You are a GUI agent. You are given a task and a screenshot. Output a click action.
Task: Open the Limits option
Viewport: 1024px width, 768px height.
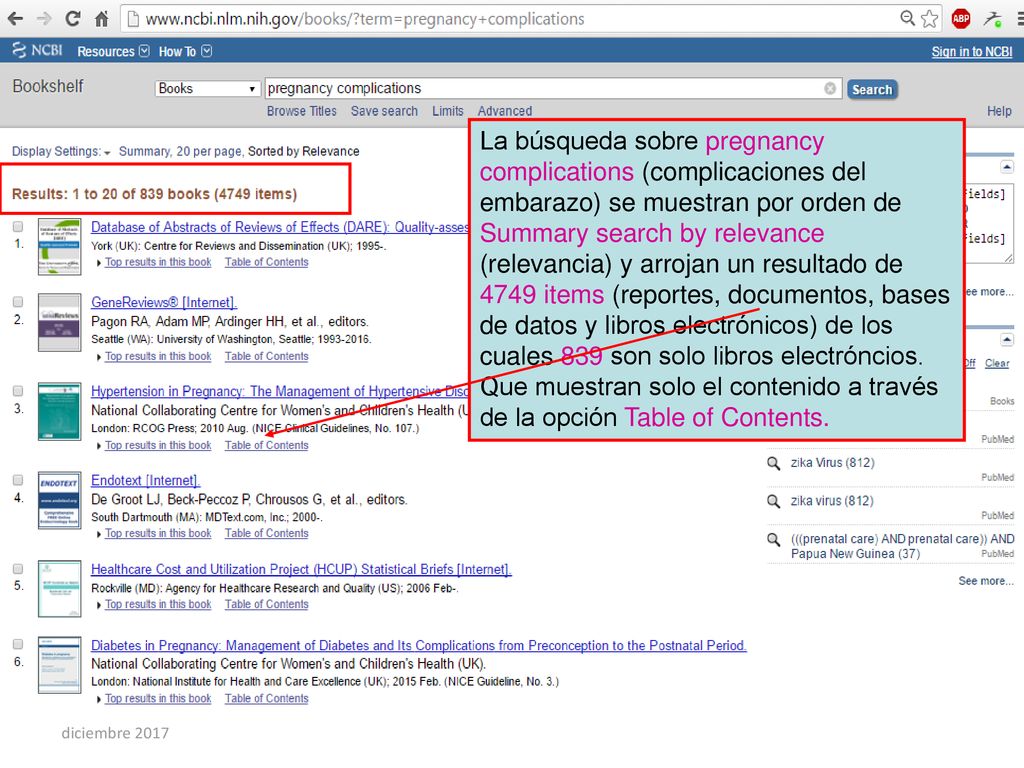(447, 111)
